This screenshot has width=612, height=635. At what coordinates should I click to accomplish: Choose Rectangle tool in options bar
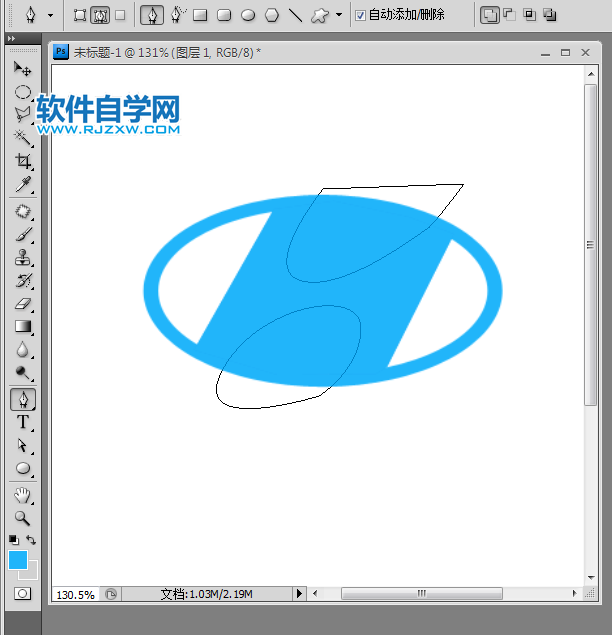pos(200,15)
